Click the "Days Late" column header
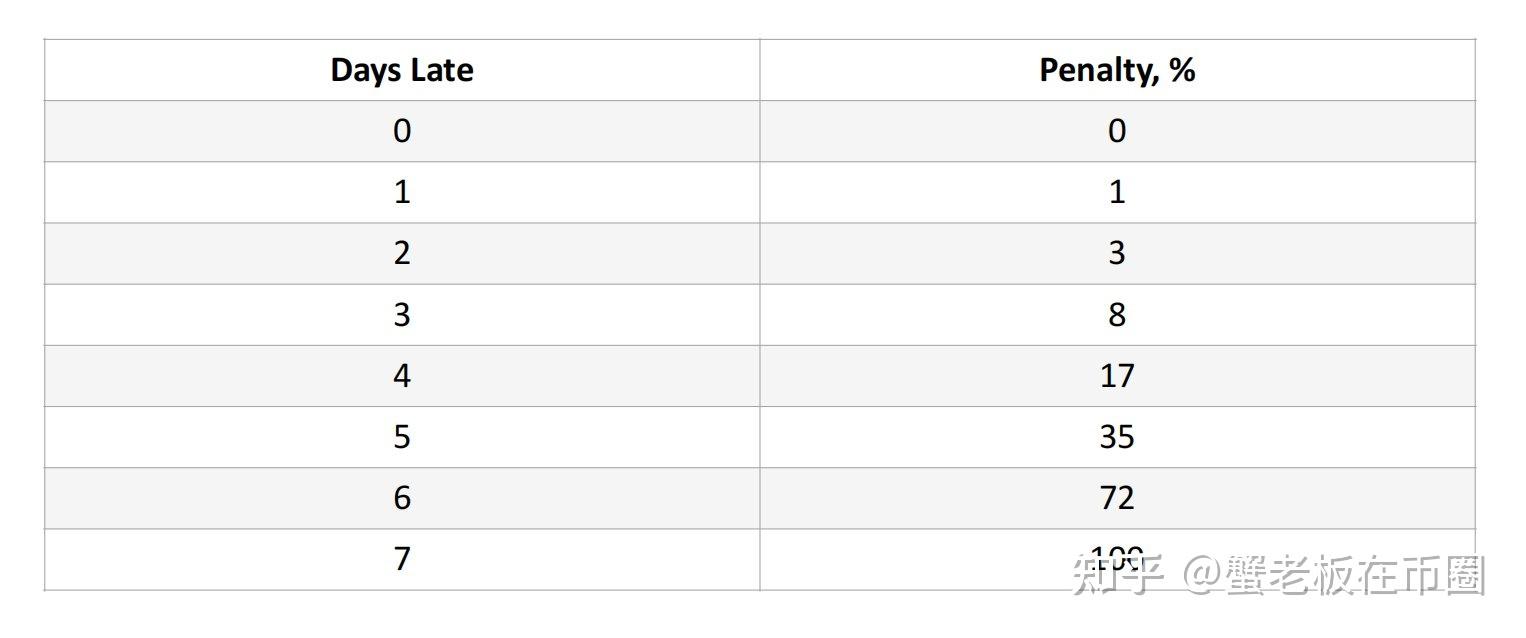The height and width of the screenshot is (638, 1526). (402, 70)
